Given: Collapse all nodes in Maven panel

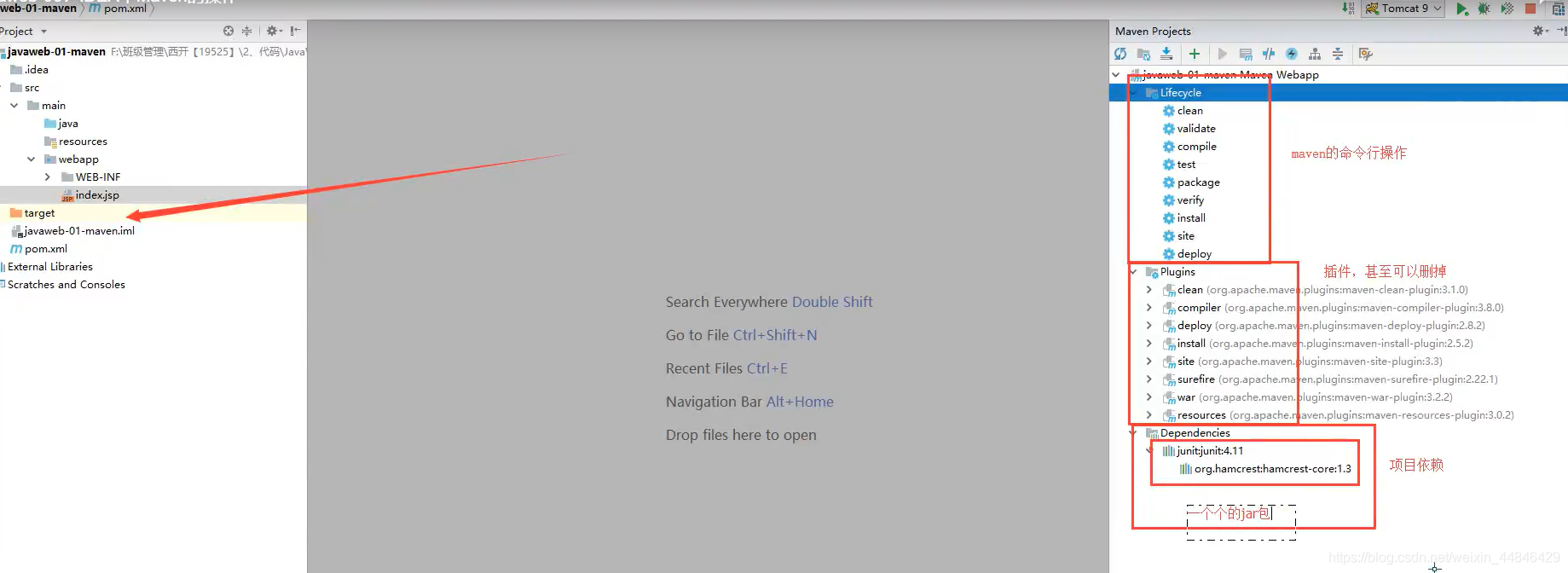Looking at the screenshot, I should [x=1338, y=54].
